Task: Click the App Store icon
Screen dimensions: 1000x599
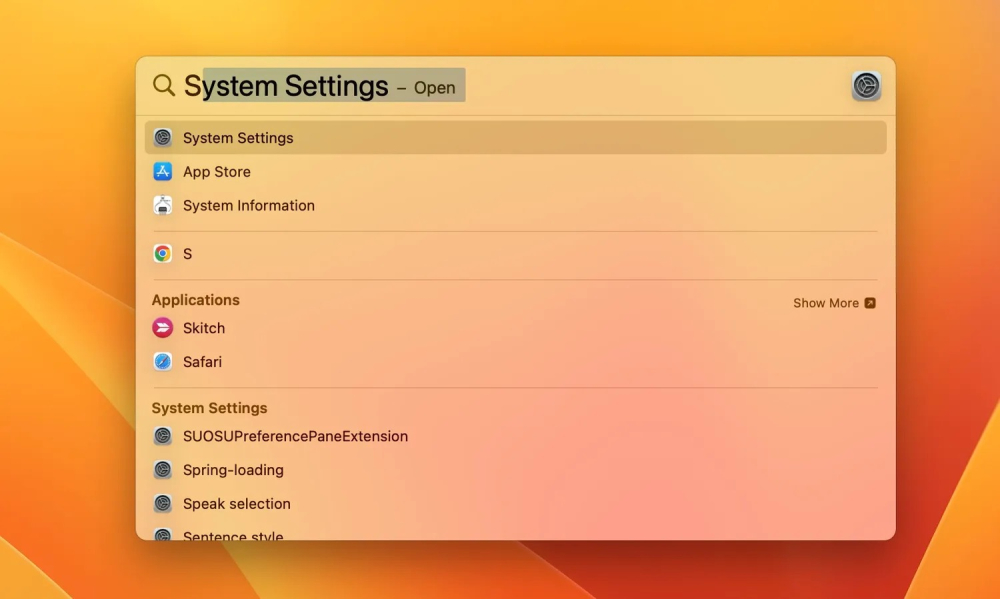Action: pyautogui.click(x=163, y=172)
